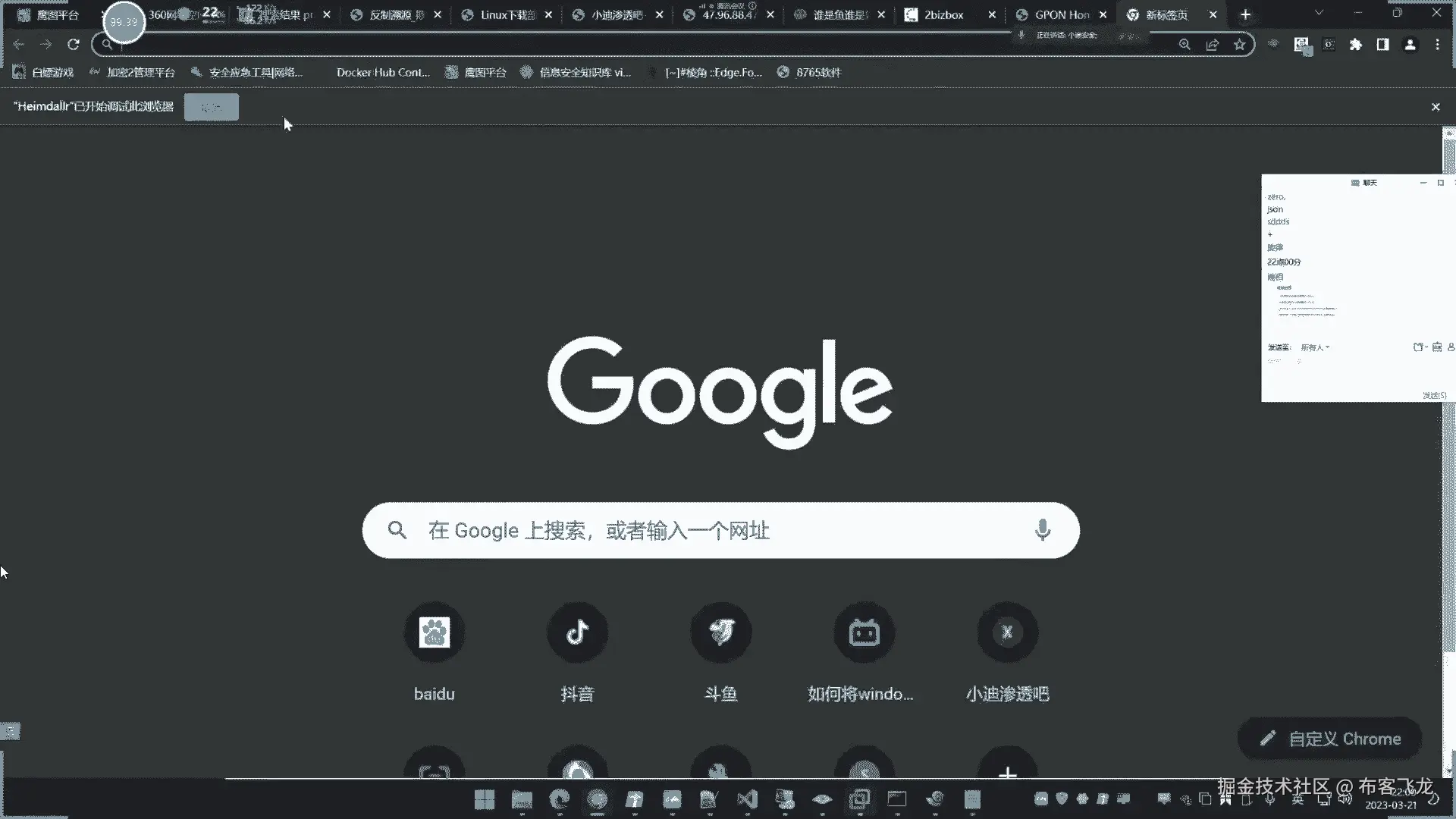The image size is (1456, 819).
Task: Bookmark this page with the star icon
Action: tap(1240, 45)
